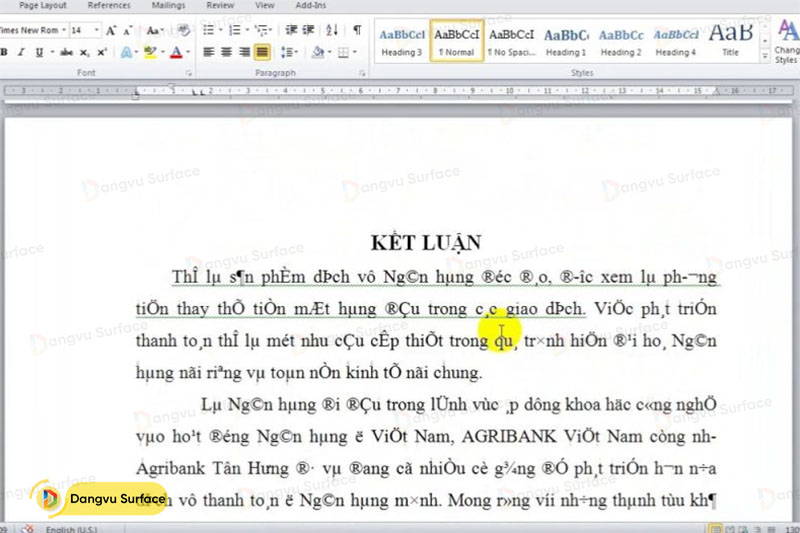The height and width of the screenshot is (533, 800).
Task: Click the KẾT LUẬN heading text
Action: (x=426, y=243)
